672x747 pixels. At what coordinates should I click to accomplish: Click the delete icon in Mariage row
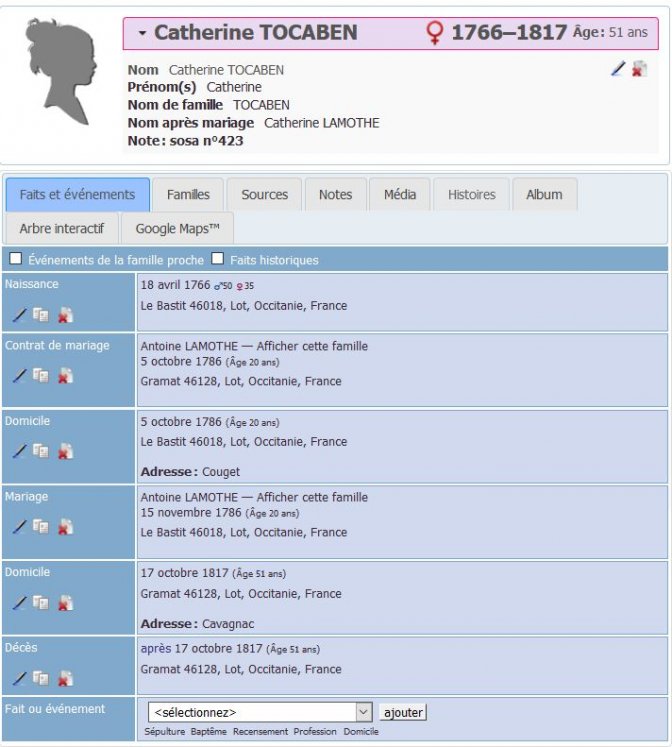(x=64, y=527)
